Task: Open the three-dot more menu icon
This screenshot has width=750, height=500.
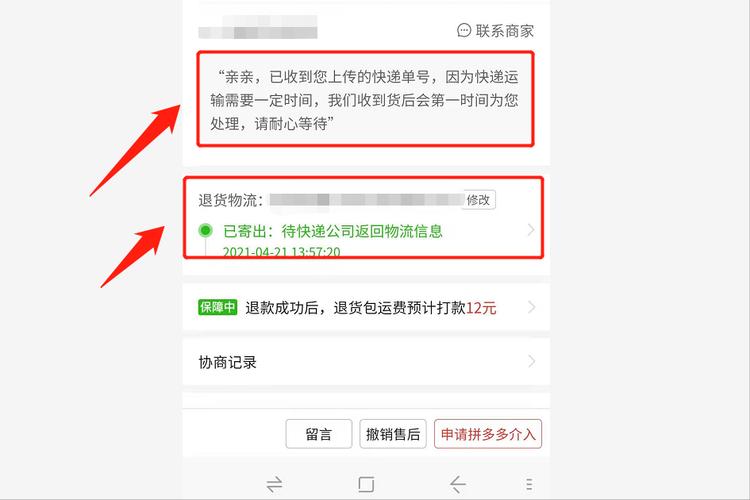Action: tap(529, 484)
